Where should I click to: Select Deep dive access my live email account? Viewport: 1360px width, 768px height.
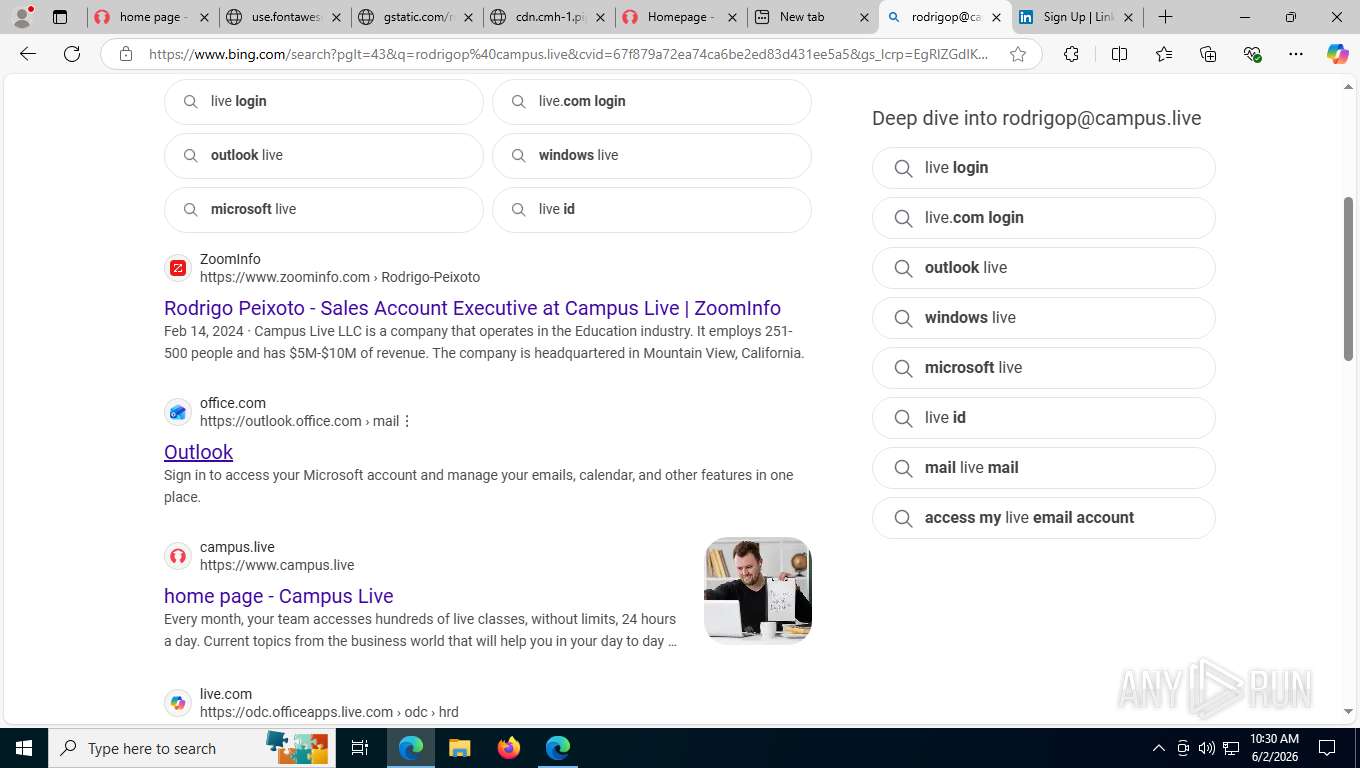point(1043,518)
